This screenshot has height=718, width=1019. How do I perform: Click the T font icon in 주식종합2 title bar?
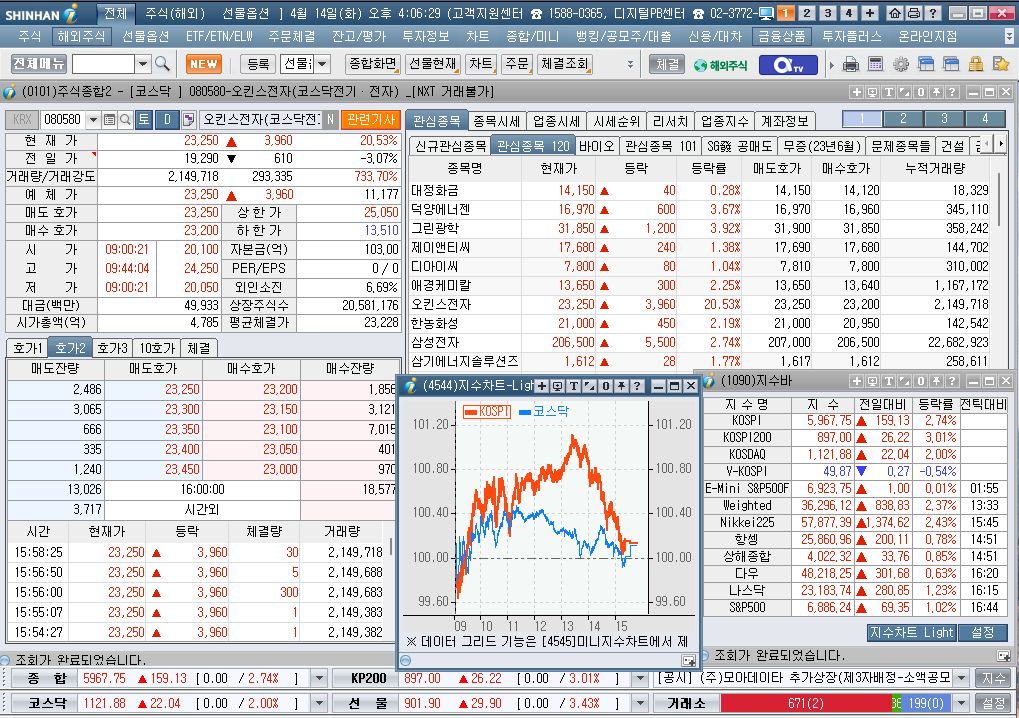coord(888,92)
